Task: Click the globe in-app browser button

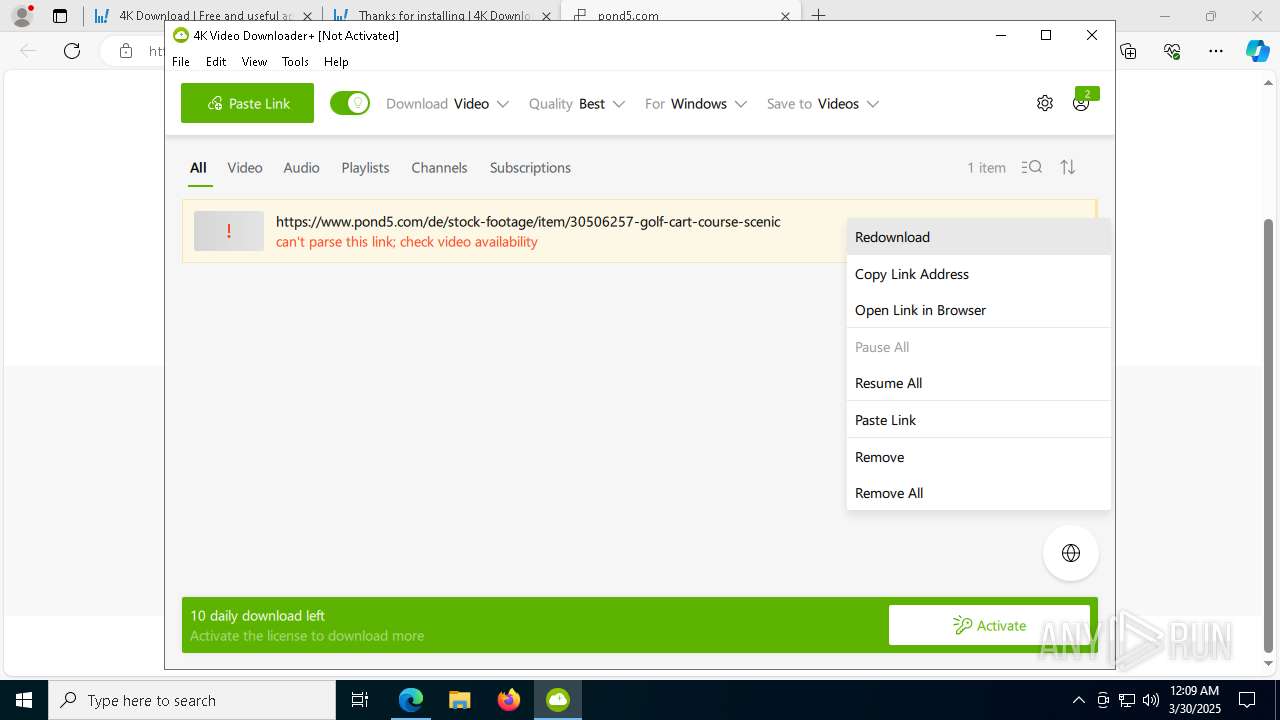Action: 1071,553
